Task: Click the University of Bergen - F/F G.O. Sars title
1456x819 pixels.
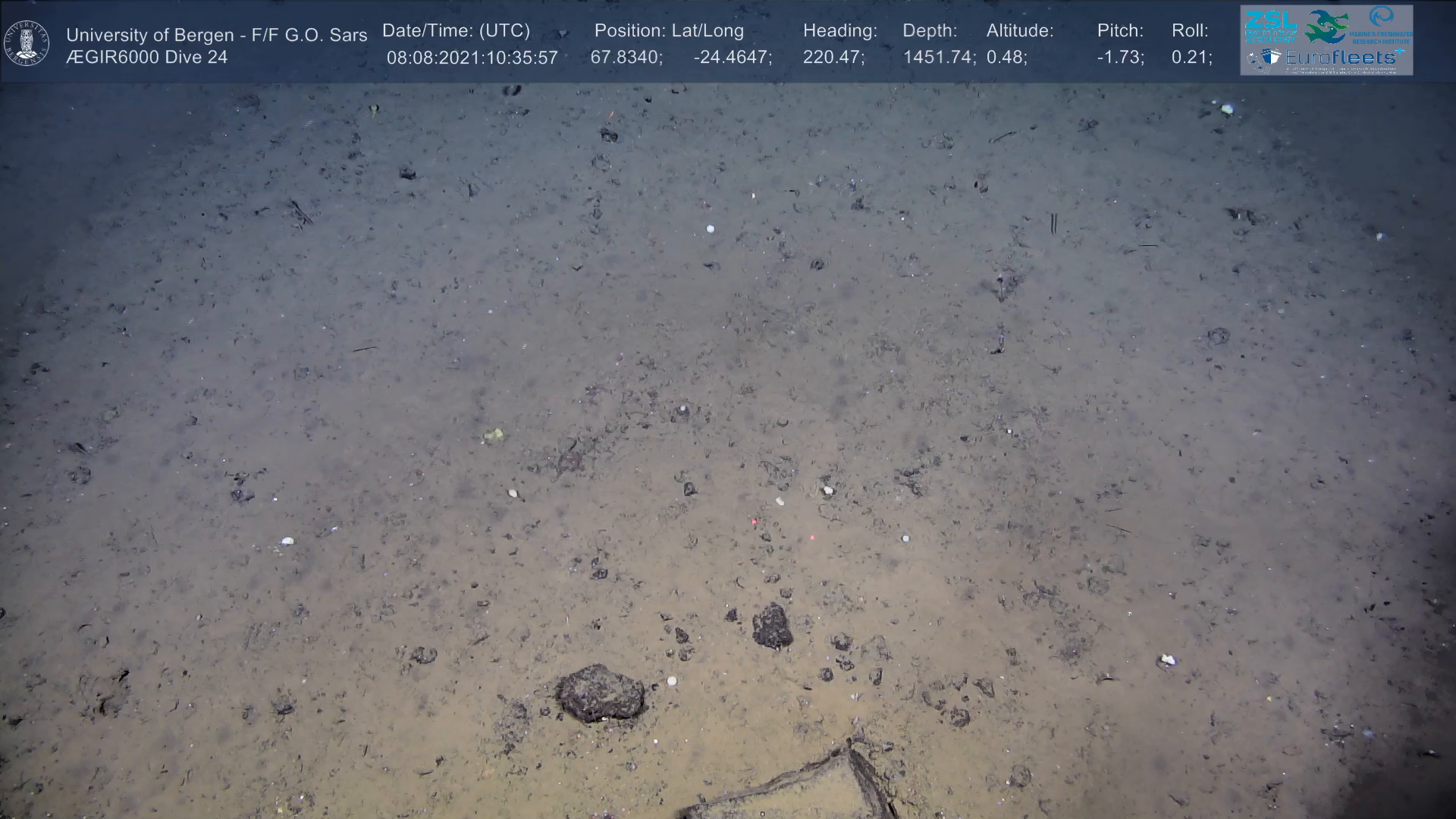Action: 216,35
